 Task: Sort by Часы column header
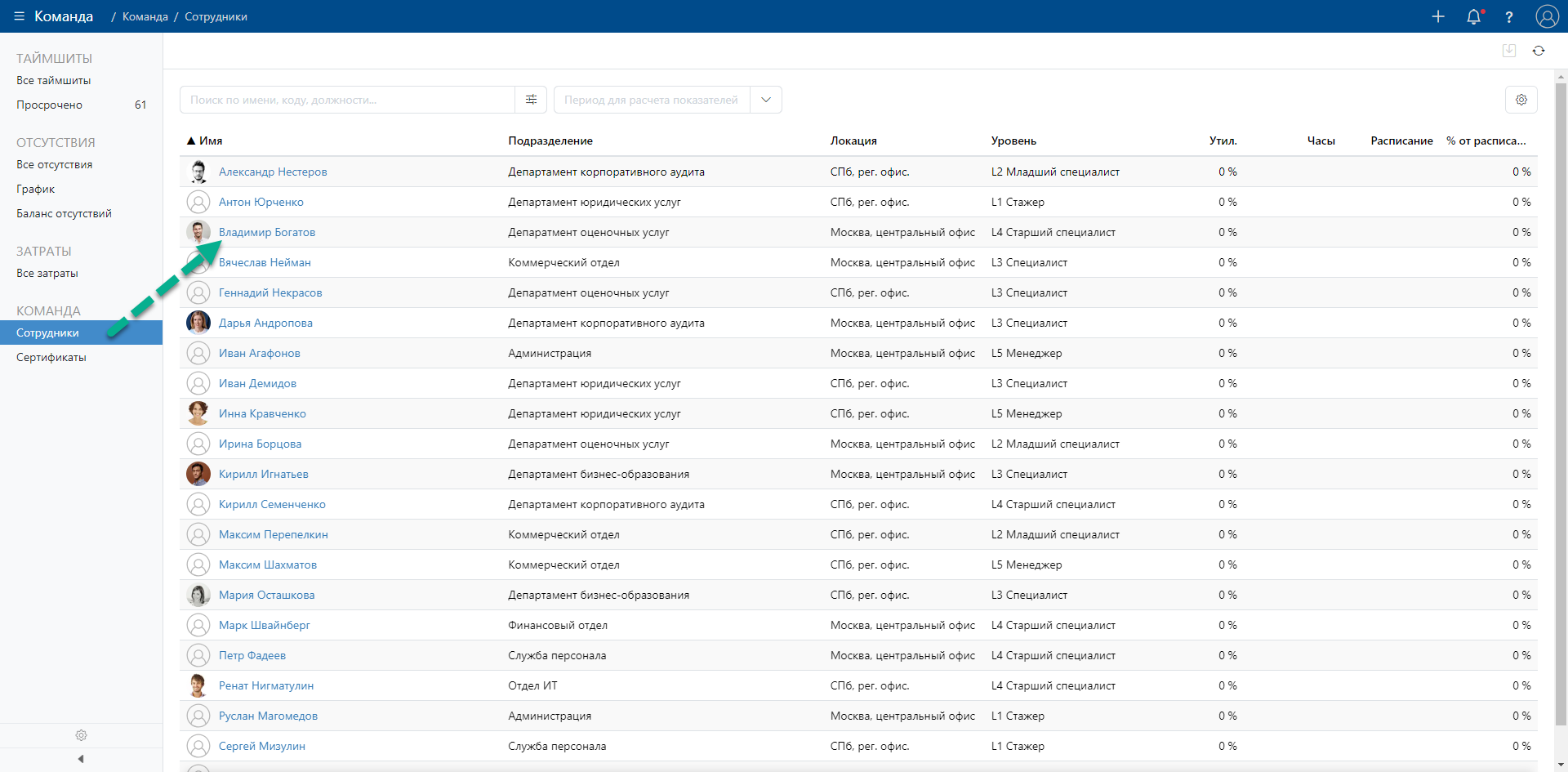(1321, 141)
